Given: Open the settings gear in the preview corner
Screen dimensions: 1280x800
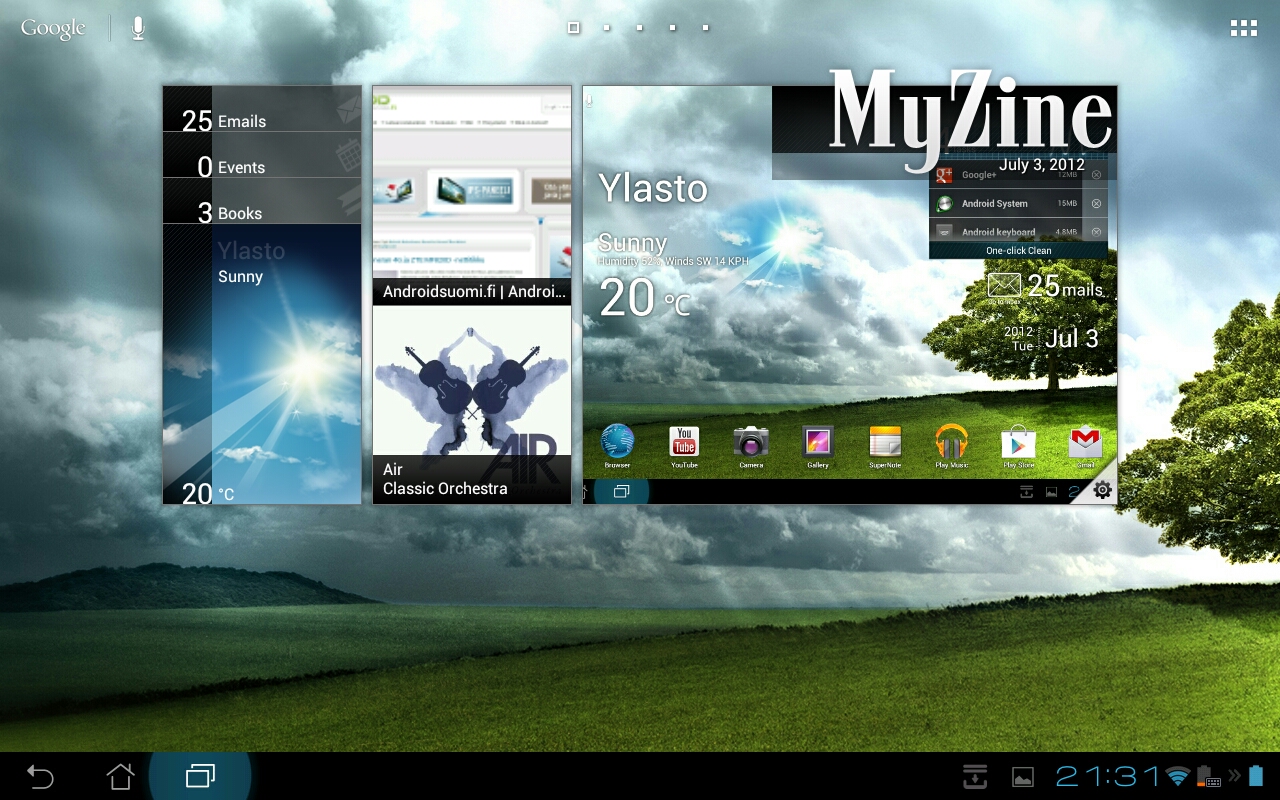Looking at the screenshot, I should pos(1102,490).
